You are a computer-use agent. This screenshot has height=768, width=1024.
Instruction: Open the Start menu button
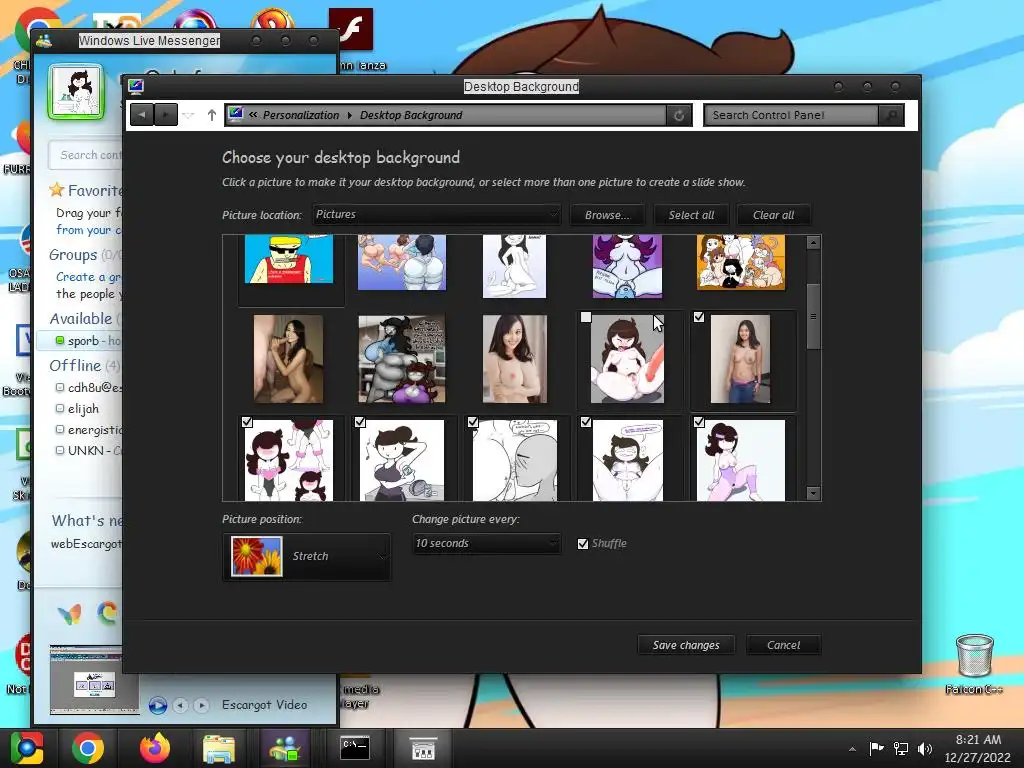tap(27, 748)
